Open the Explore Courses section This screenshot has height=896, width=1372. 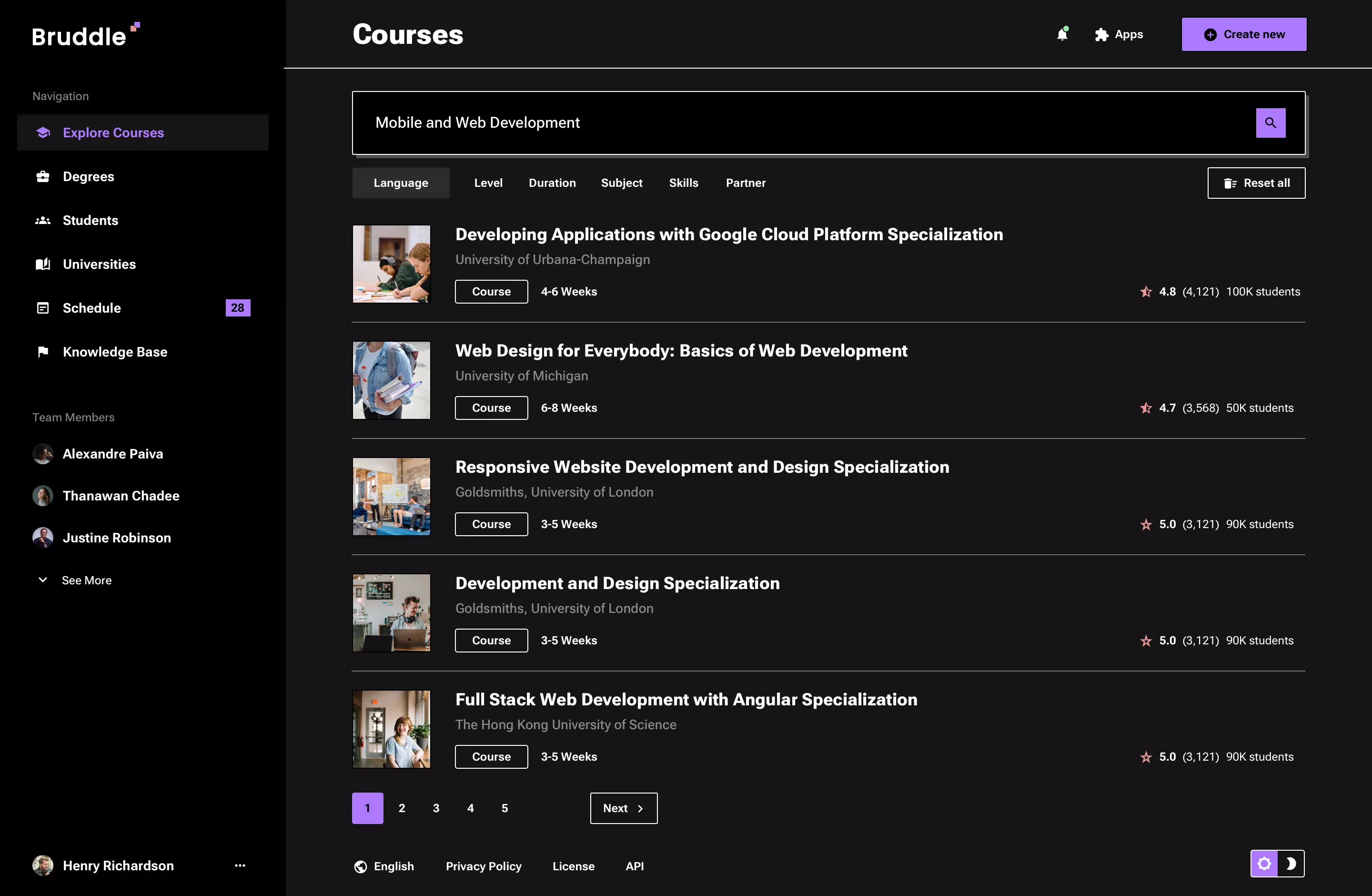pyautogui.click(x=113, y=132)
